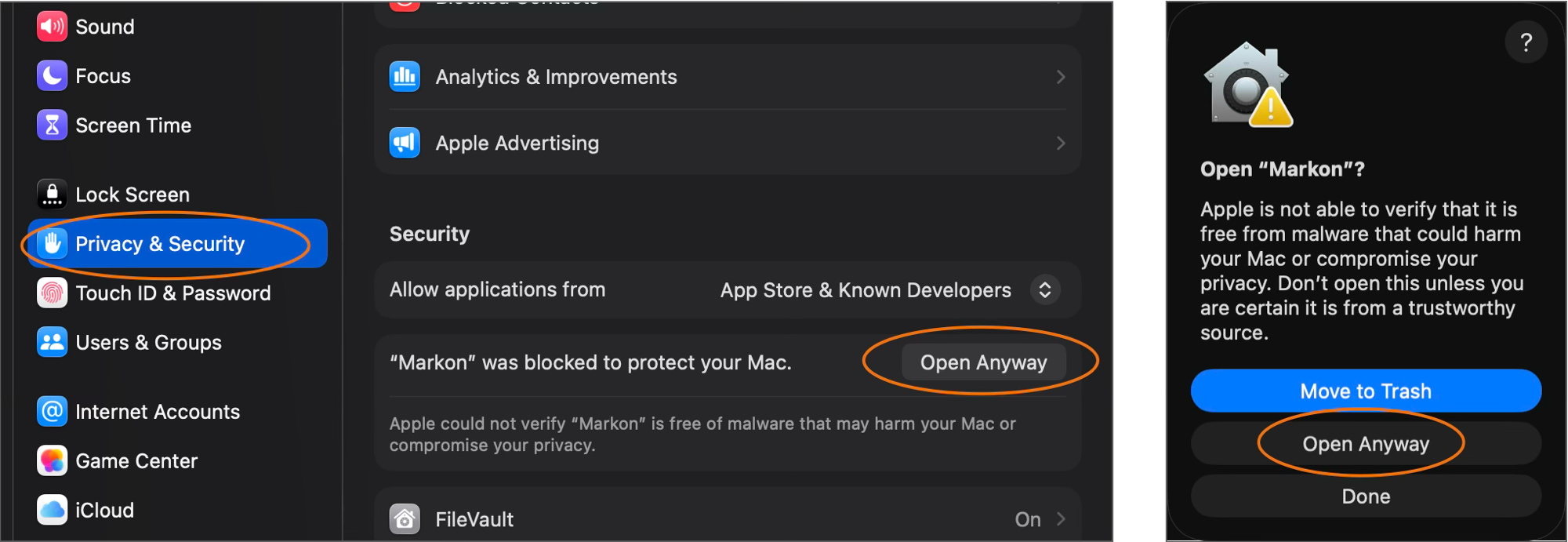Click the Users & Groups people icon
1568x542 pixels.
(52, 343)
